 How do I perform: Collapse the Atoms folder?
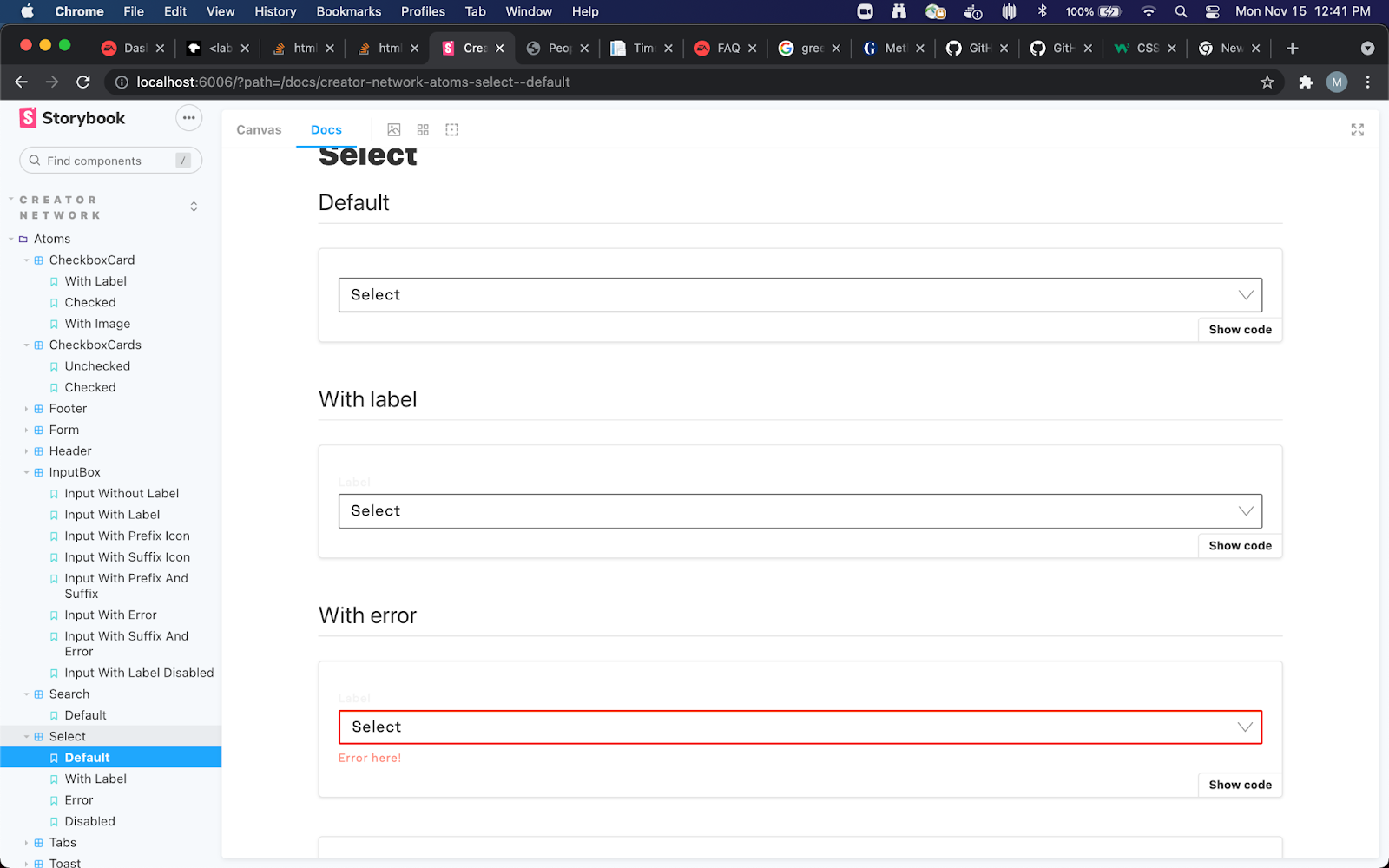click(x=52, y=239)
